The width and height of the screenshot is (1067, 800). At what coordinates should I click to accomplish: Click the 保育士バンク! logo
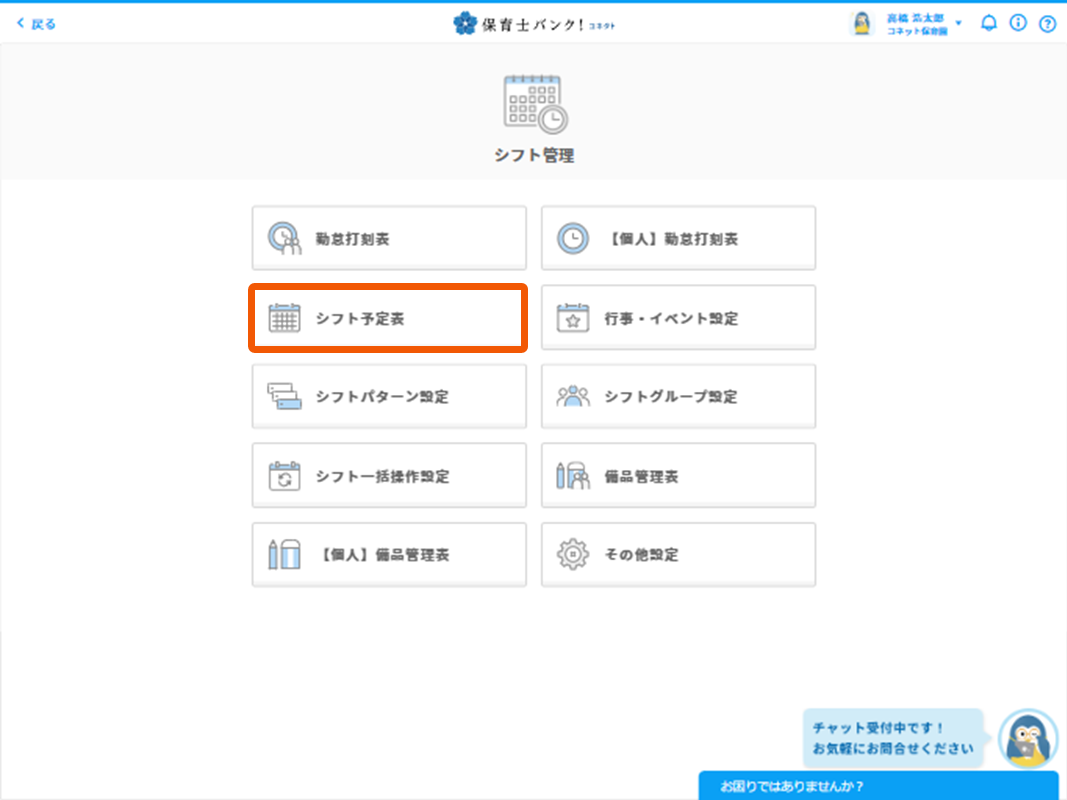(x=533, y=23)
